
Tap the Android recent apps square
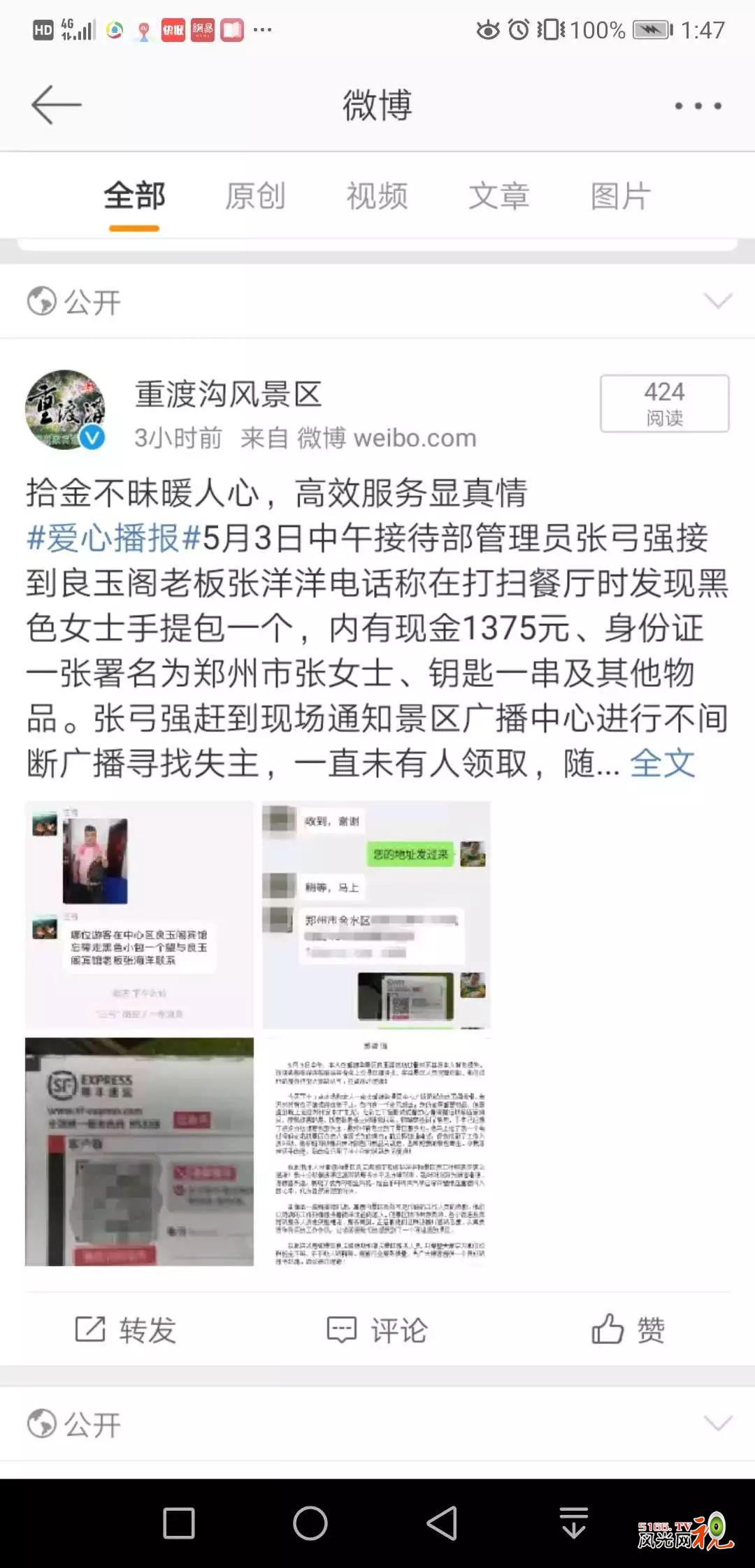click(x=178, y=1523)
